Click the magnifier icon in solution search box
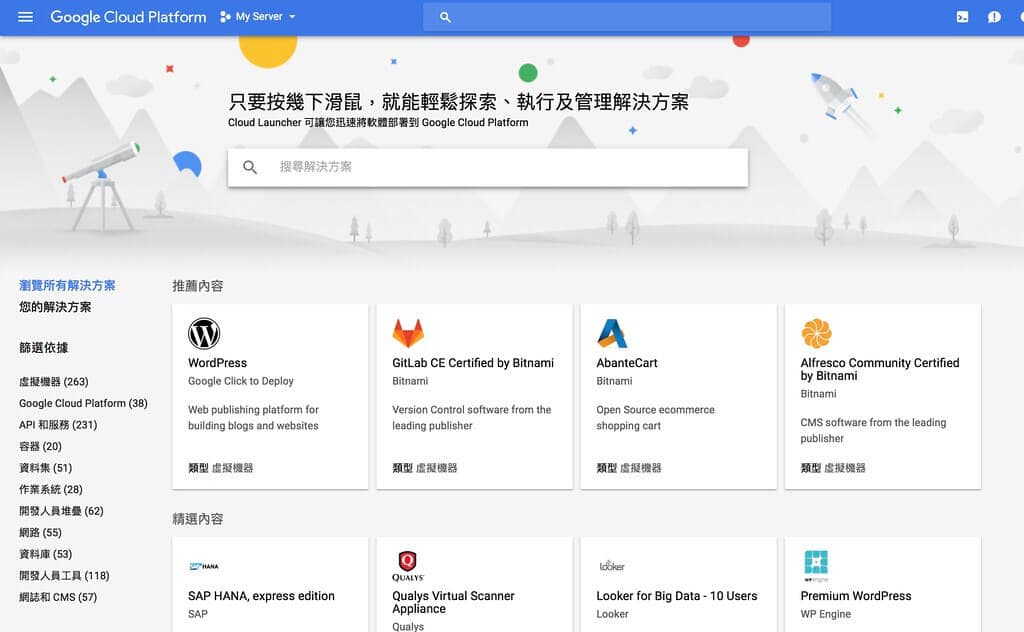 tap(249, 167)
